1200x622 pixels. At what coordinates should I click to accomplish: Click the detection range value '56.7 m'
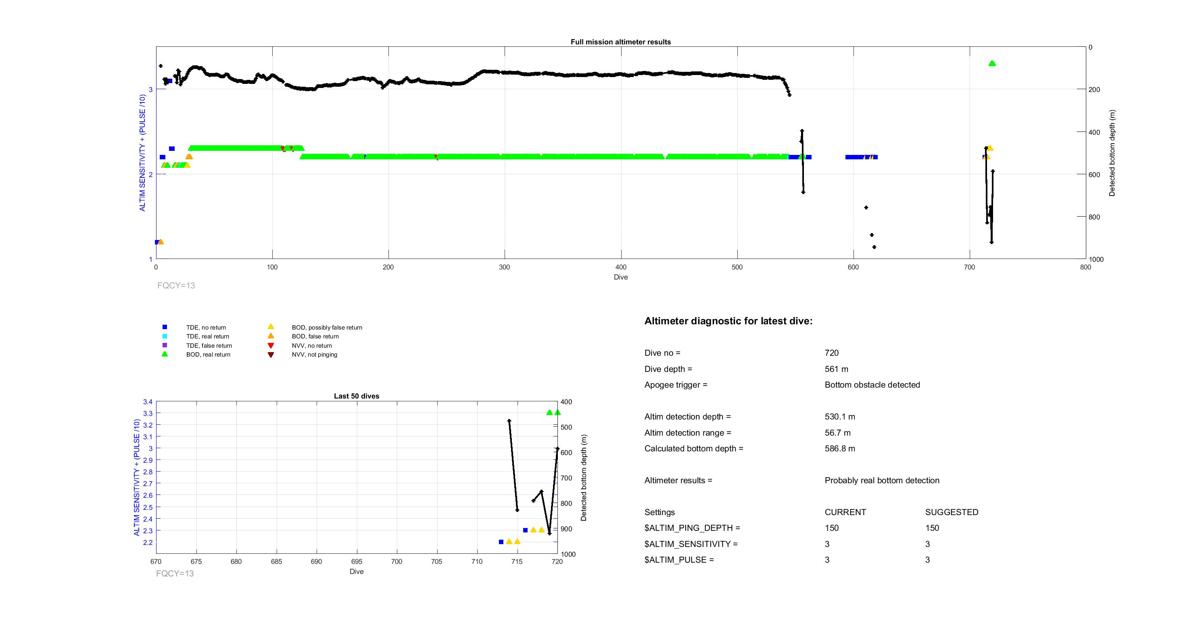(x=838, y=433)
